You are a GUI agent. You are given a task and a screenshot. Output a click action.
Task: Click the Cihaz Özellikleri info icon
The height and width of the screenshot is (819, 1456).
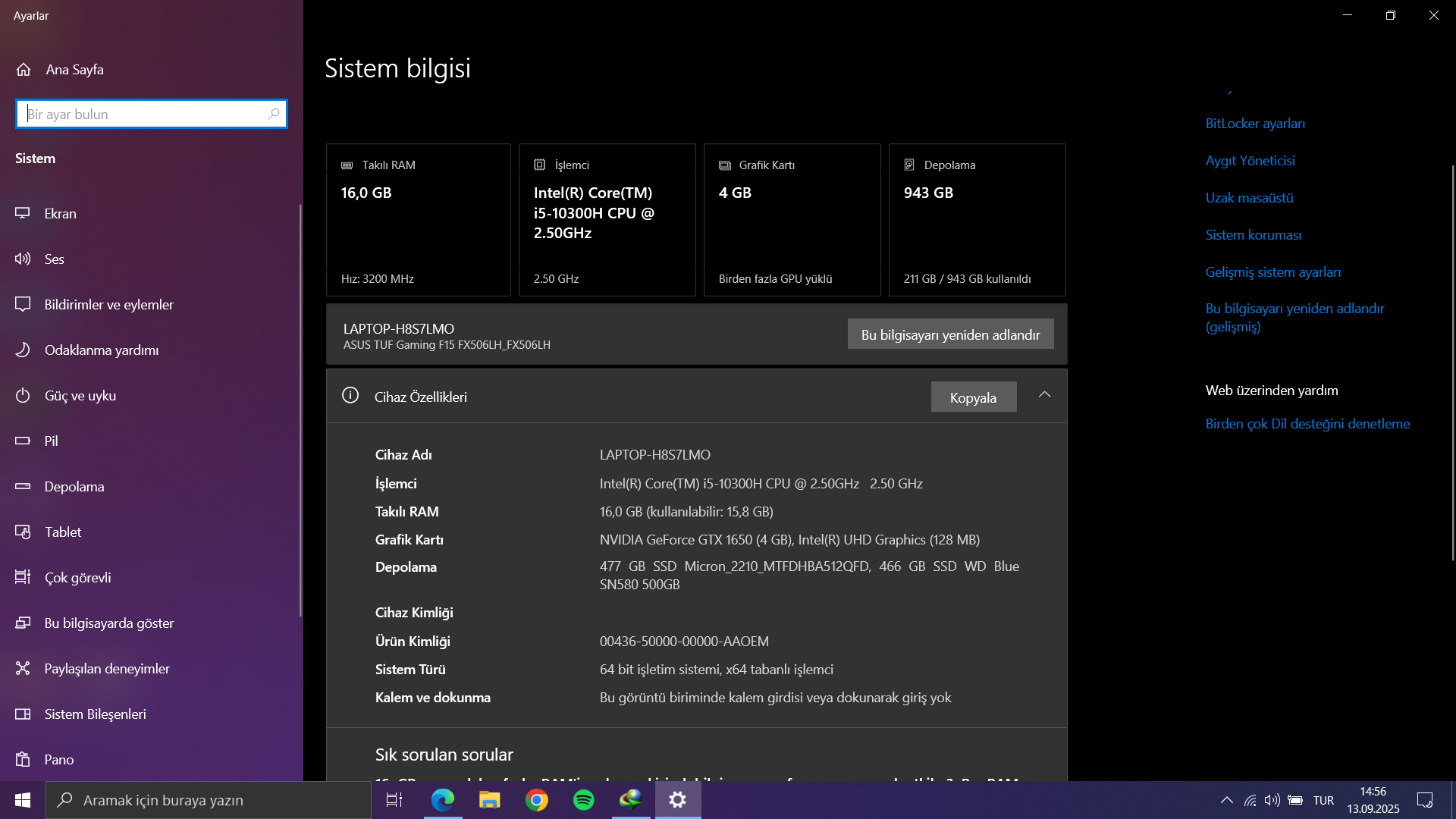pos(350,395)
